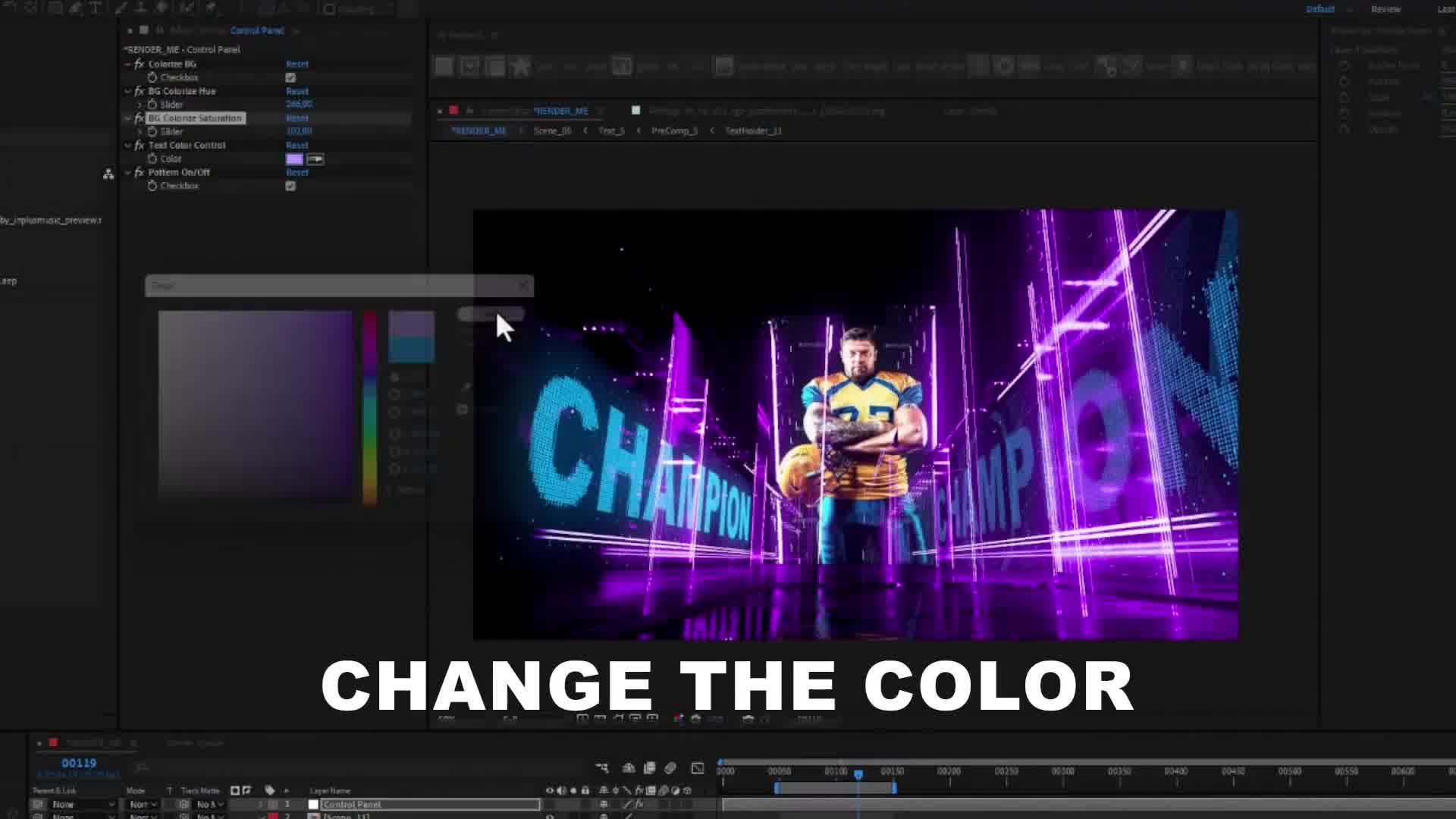Viewport: 1456px width, 819px height.
Task: Click the BG Colorize Hue slider value
Action: pyautogui.click(x=300, y=104)
